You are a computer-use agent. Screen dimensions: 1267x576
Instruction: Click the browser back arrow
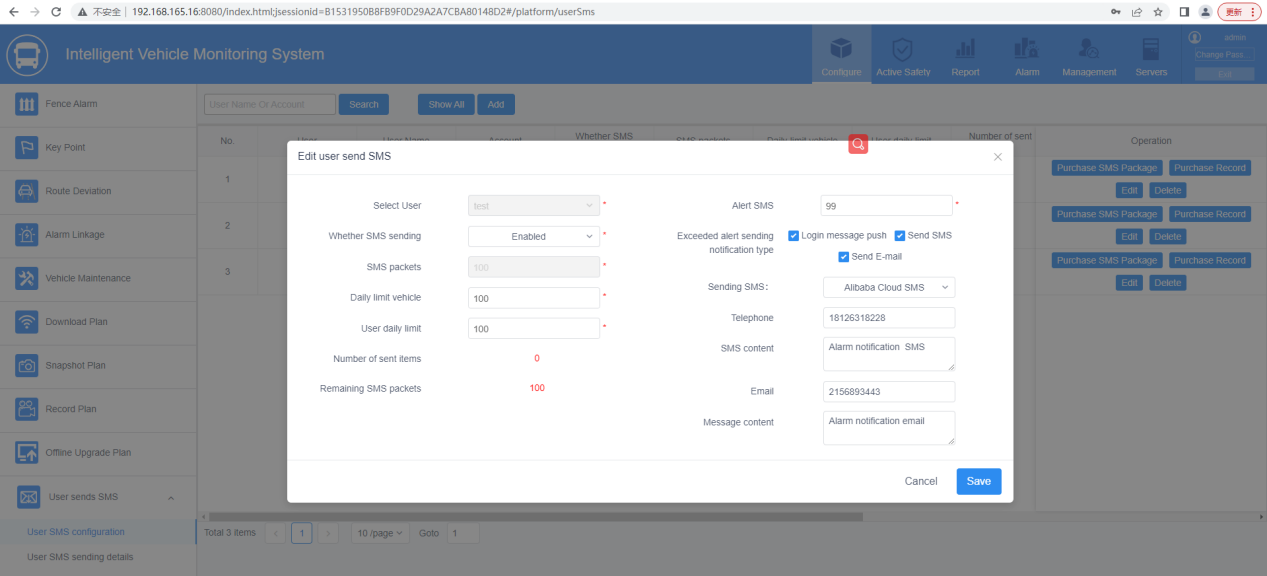coord(13,11)
